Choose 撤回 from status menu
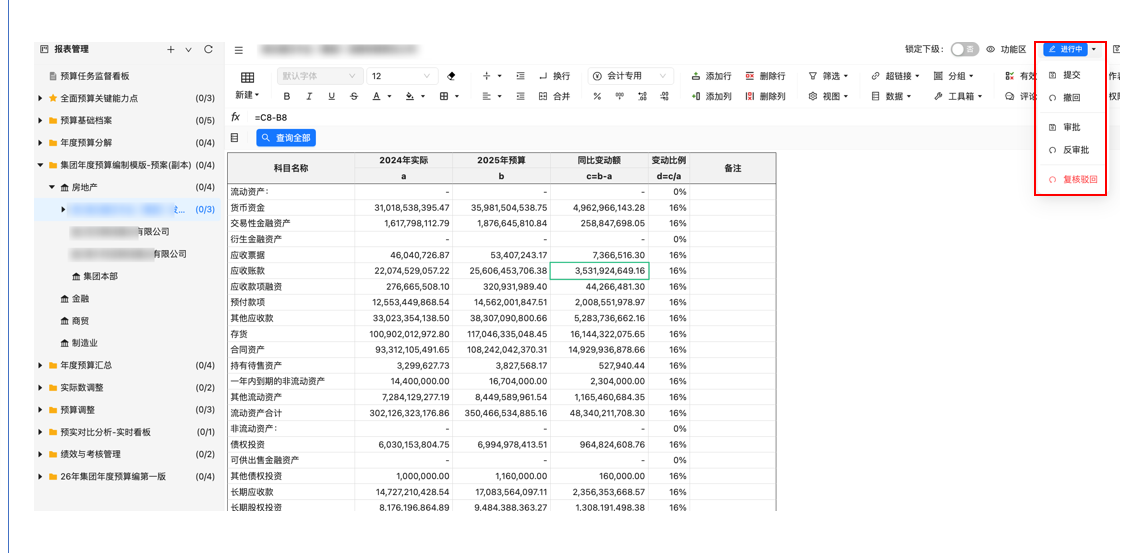1144x553 pixels. click(x=1071, y=97)
